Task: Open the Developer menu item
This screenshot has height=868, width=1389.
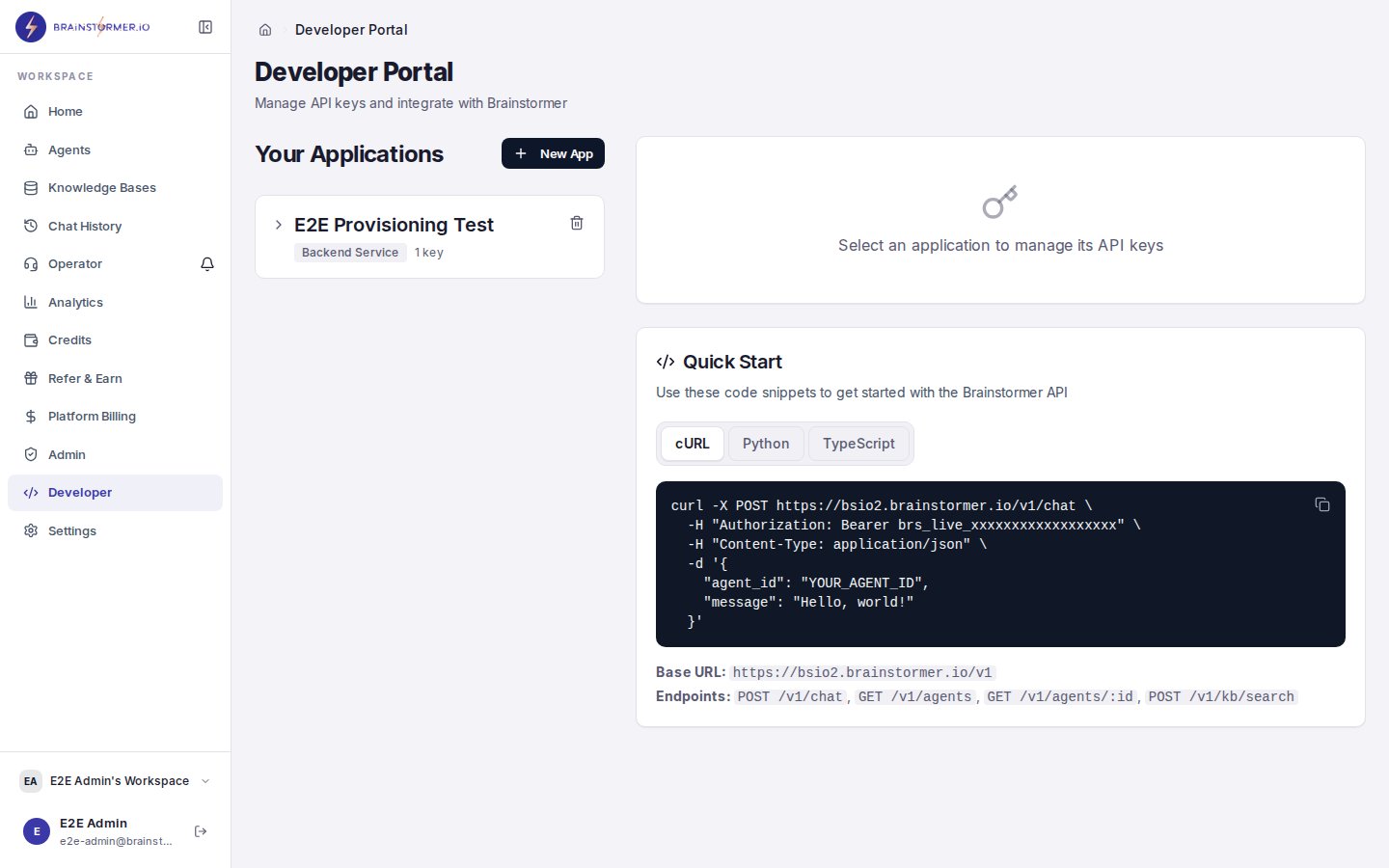Action: [115, 493]
